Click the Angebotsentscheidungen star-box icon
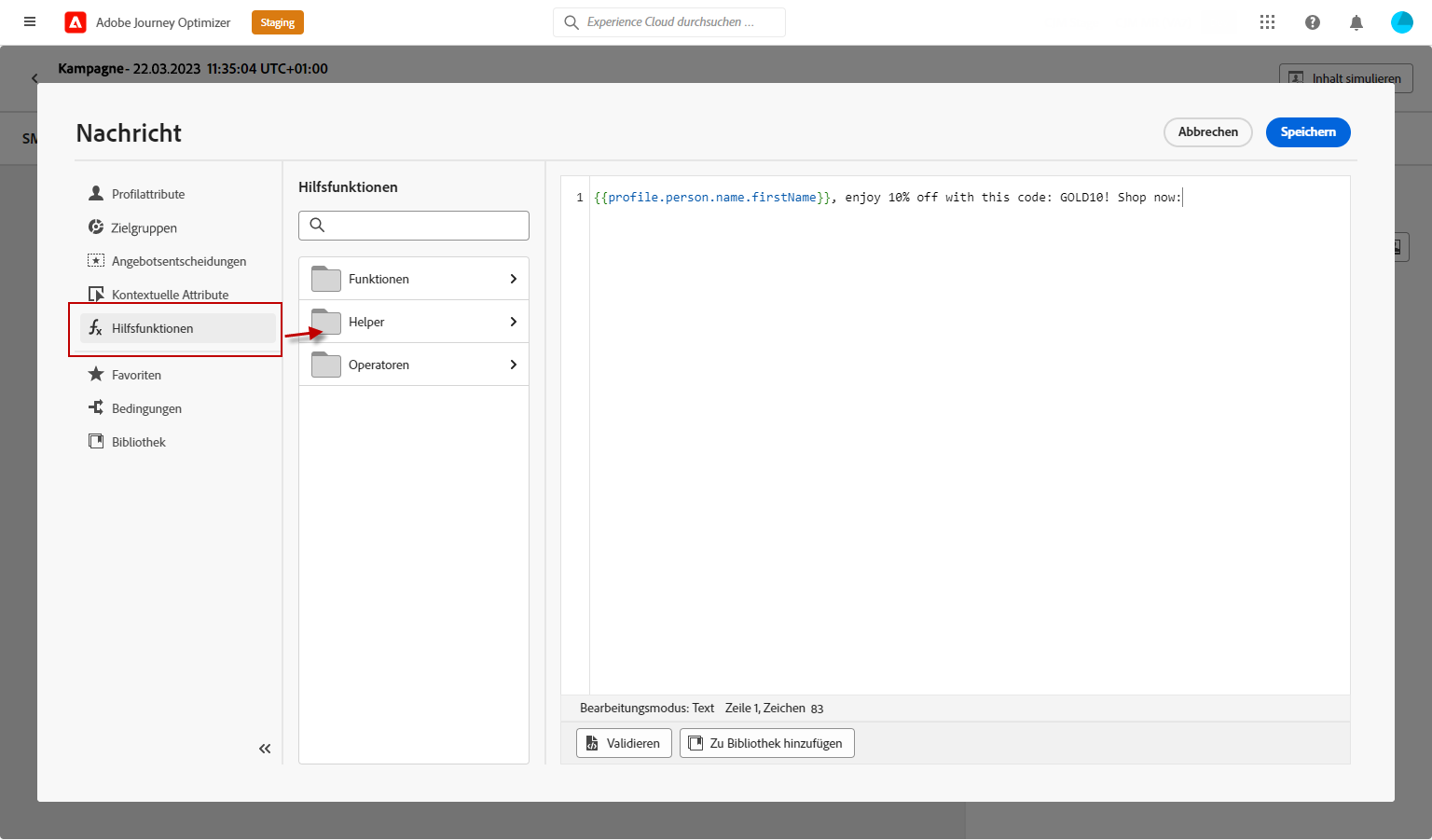The width and height of the screenshot is (1432, 840). [x=96, y=261]
